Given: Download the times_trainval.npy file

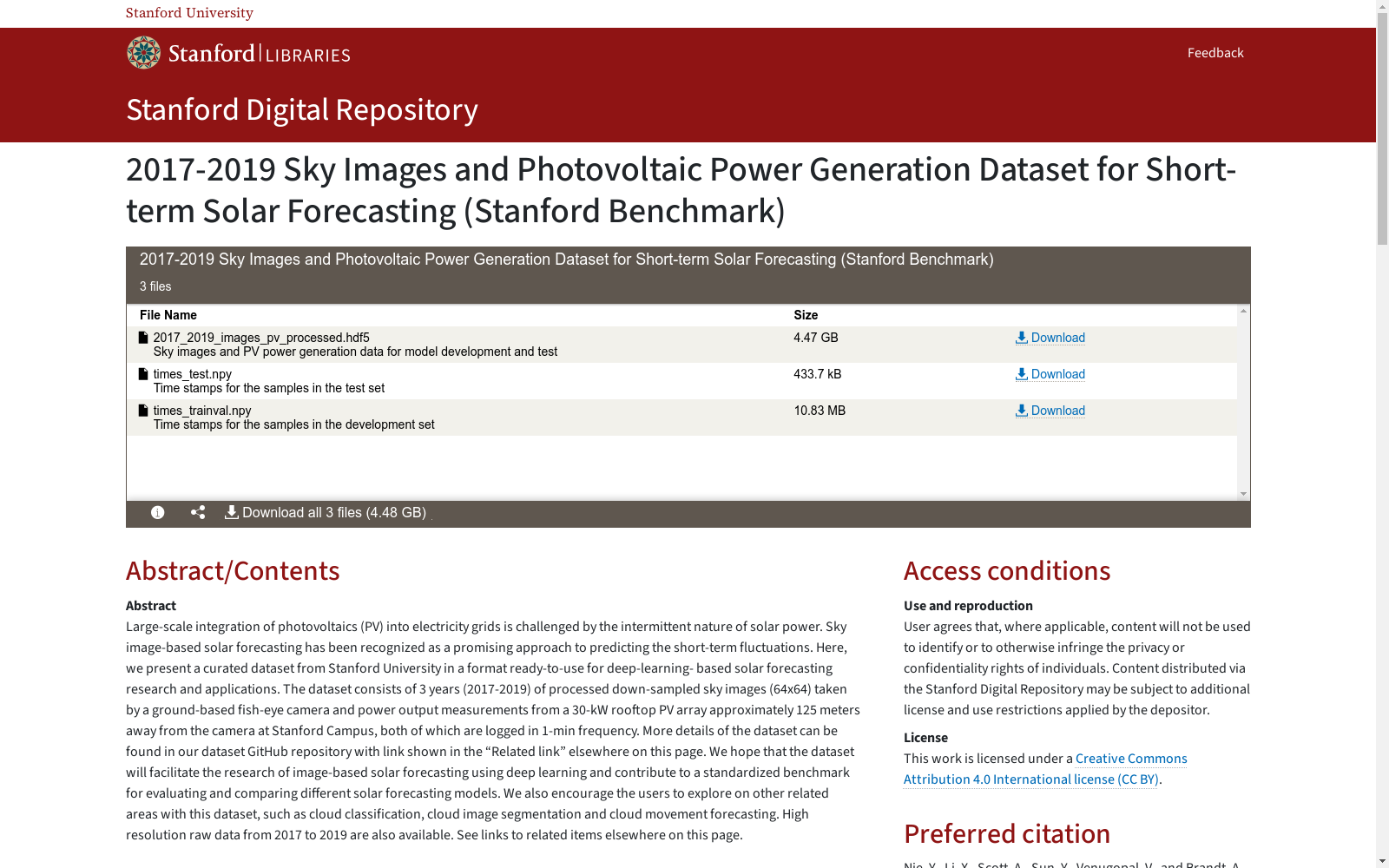Looking at the screenshot, I should pyautogui.click(x=1050, y=411).
